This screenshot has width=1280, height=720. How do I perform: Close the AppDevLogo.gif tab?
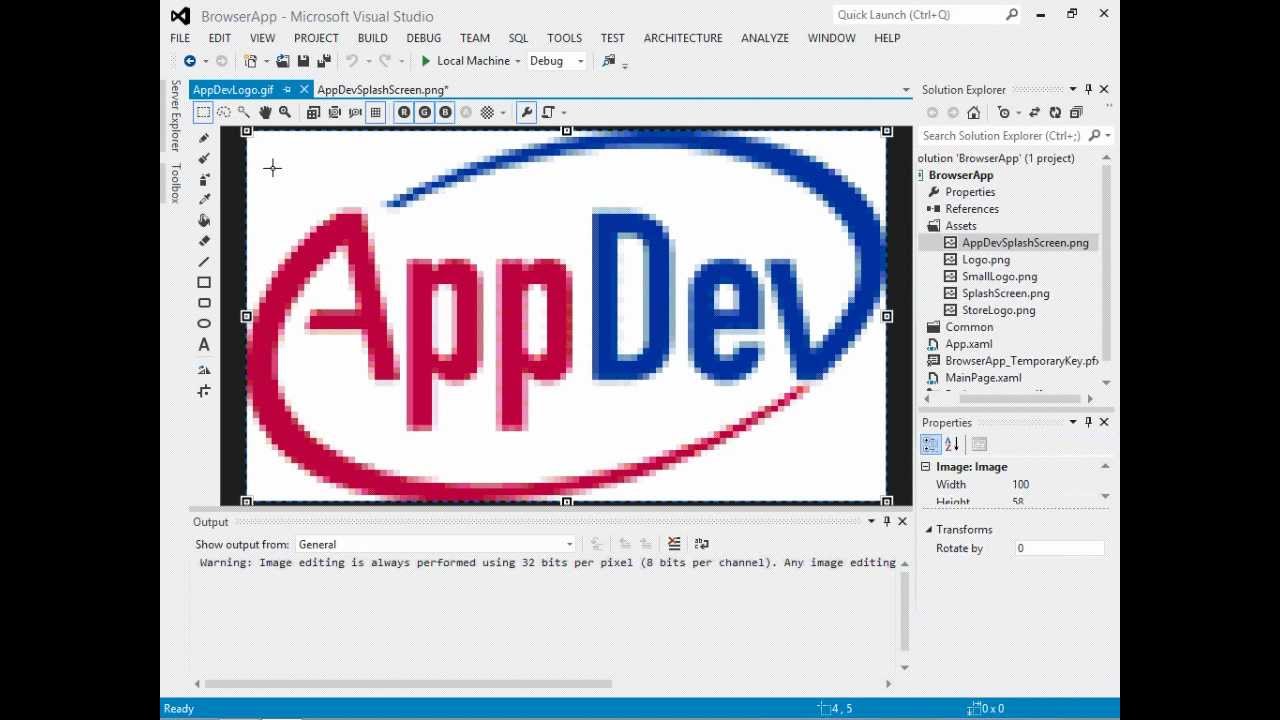click(304, 90)
